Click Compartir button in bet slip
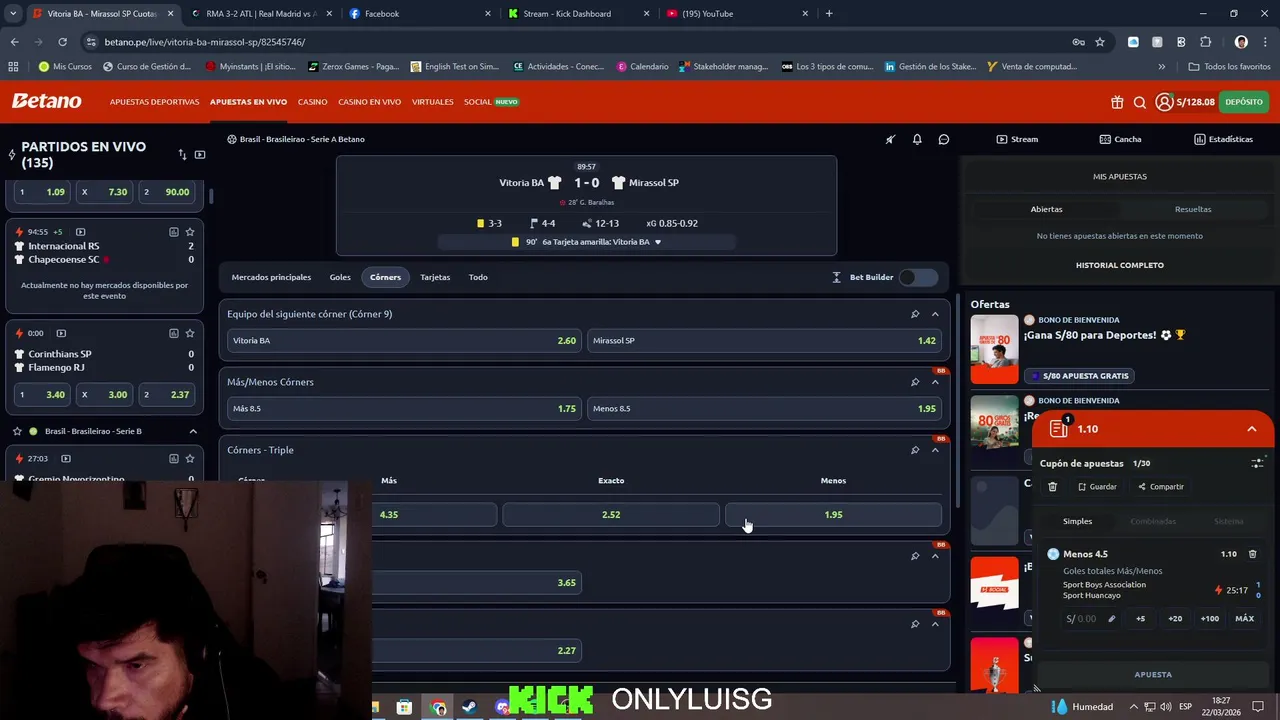This screenshot has height=720, width=1280. (x=1161, y=487)
